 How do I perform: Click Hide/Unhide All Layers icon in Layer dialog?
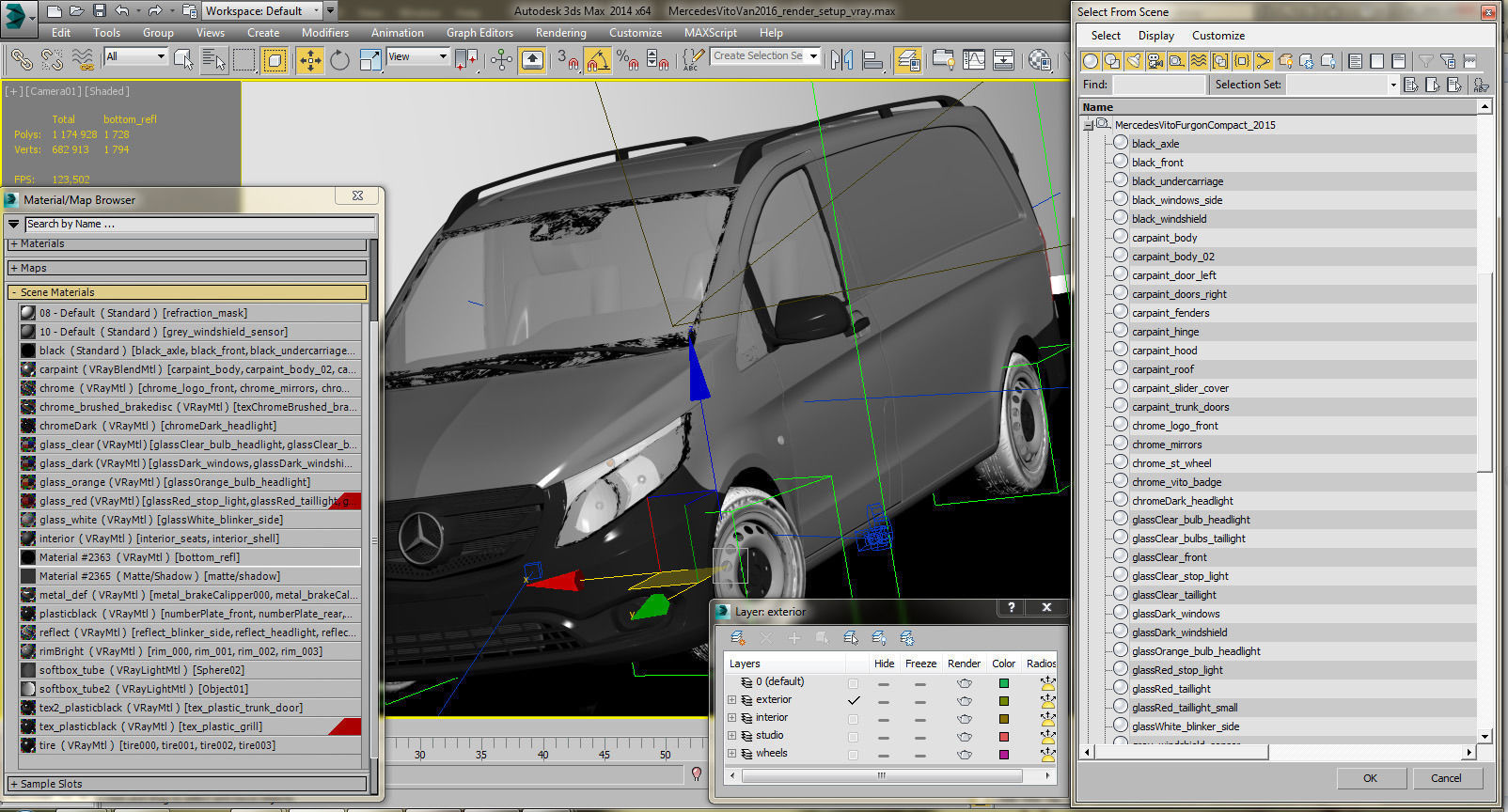[879, 638]
